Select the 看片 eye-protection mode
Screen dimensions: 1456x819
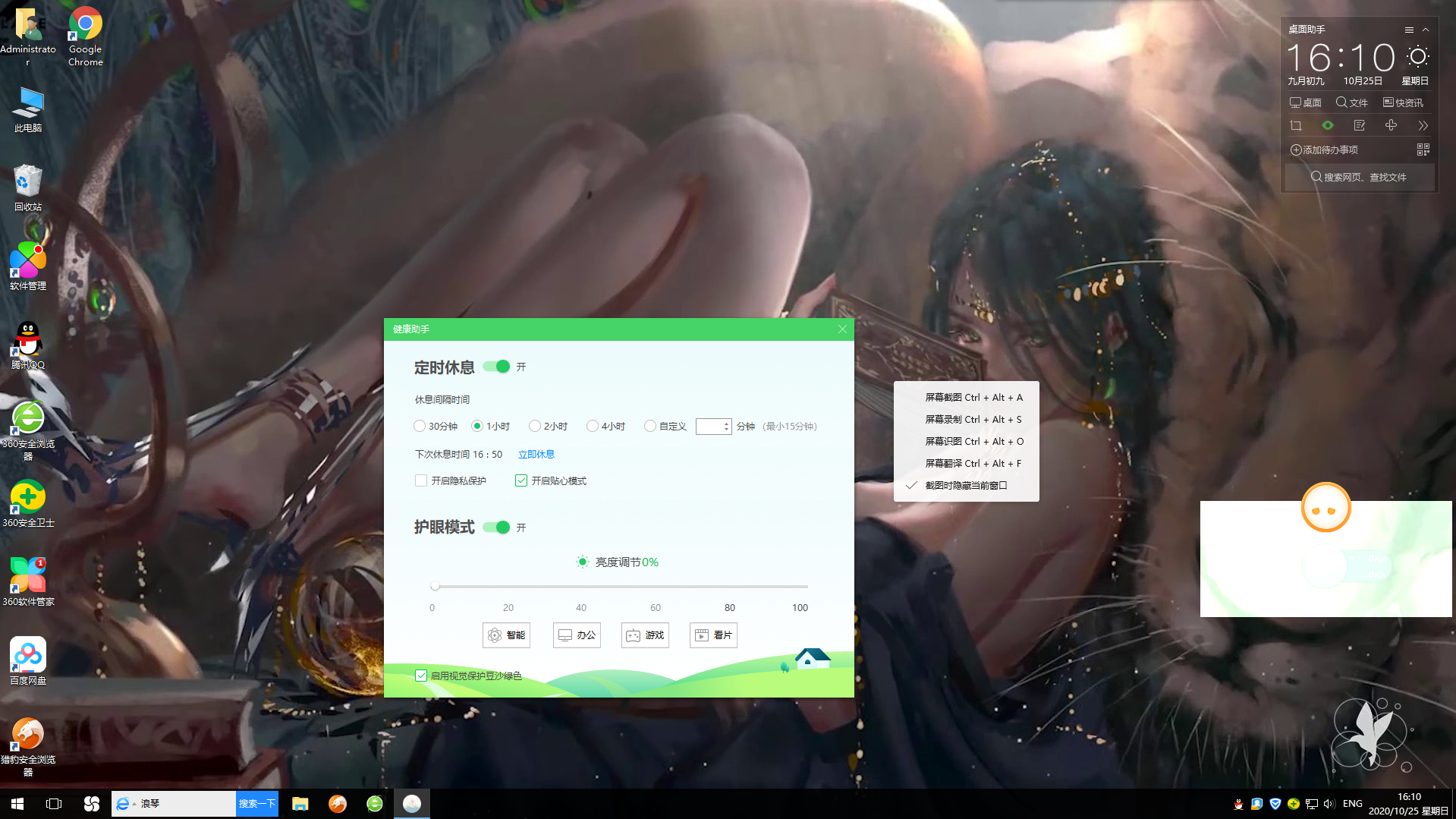(713, 635)
